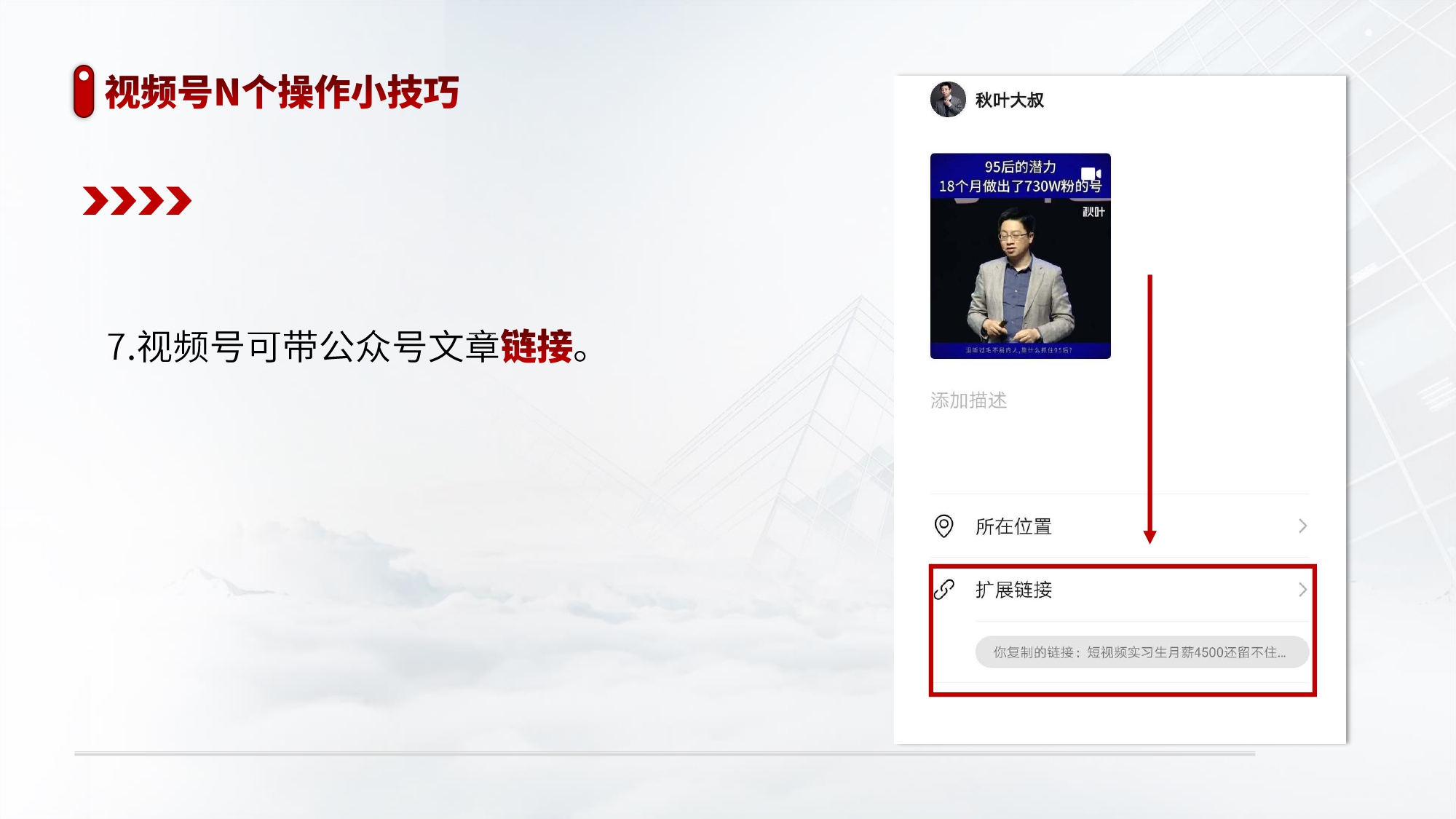Expand the 扩展链接 row chevron
This screenshot has height=819, width=1456.
(x=1302, y=590)
